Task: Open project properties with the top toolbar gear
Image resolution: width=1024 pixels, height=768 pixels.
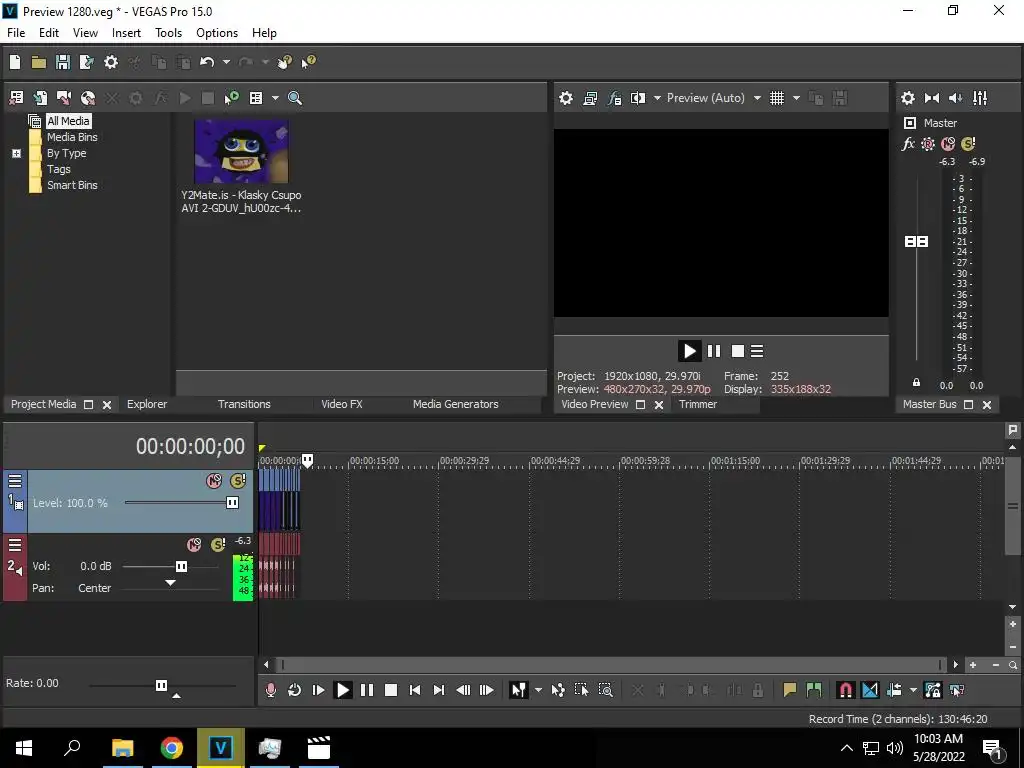Action: pyautogui.click(x=111, y=62)
